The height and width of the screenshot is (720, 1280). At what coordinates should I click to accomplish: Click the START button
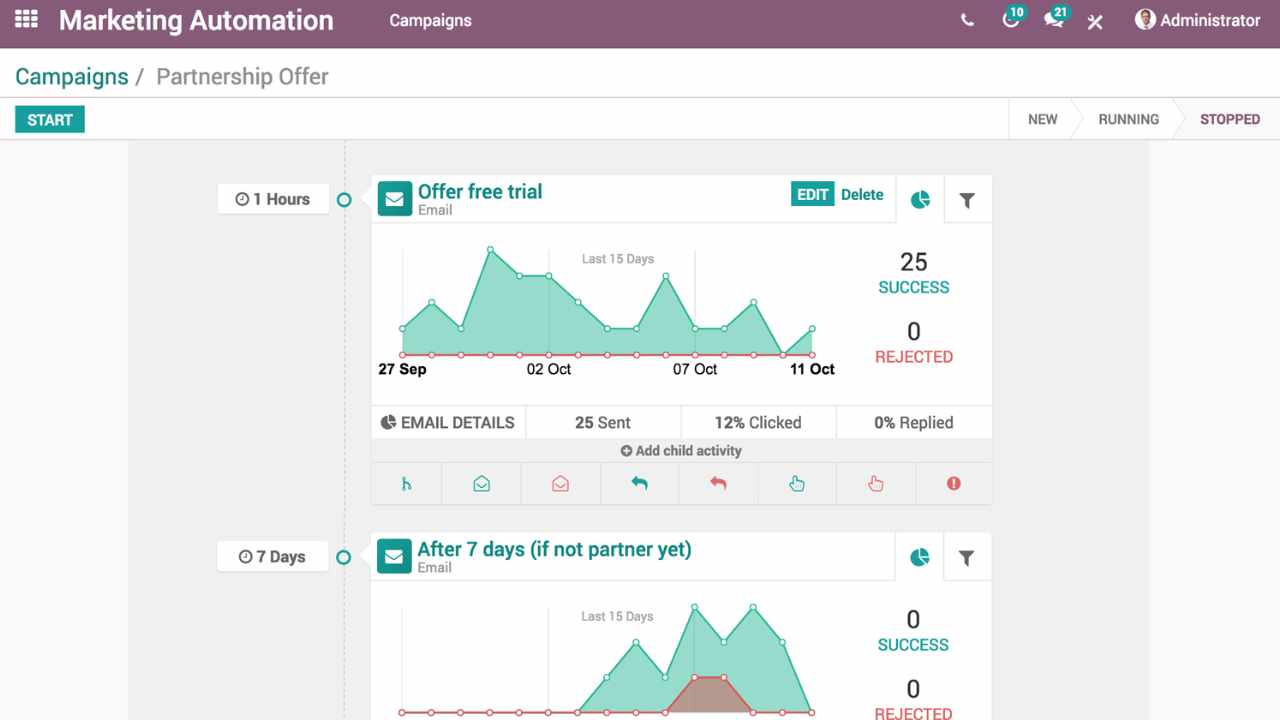pyautogui.click(x=50, y=120)
